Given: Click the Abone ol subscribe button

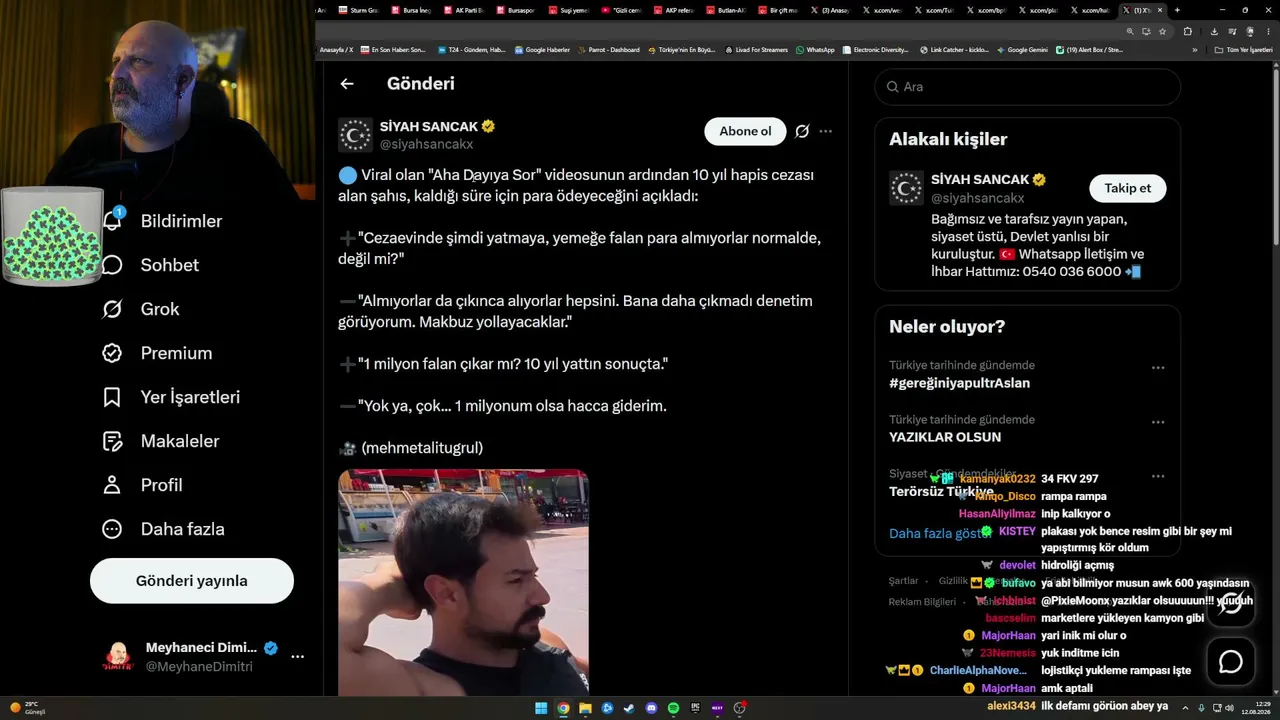Looking at the screenshot, I should tap(745, 131).
